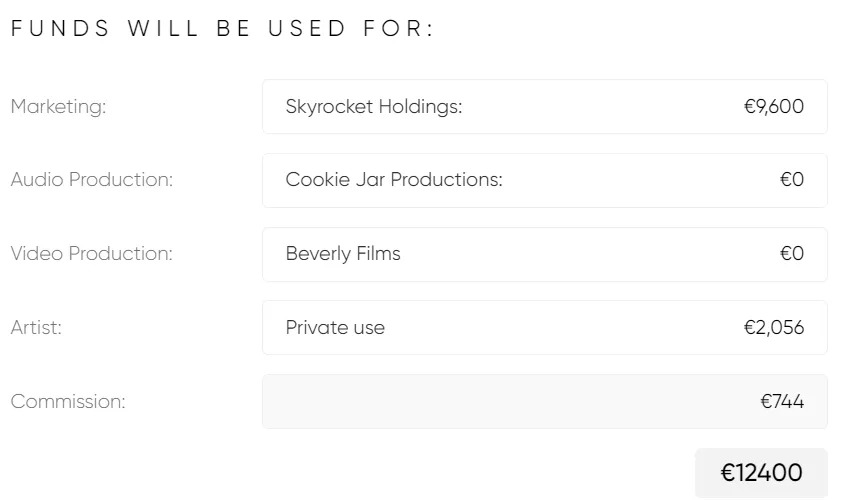866x500 pixels.
Task: Click the €12400 total box
Action: [x=761, y=473]
